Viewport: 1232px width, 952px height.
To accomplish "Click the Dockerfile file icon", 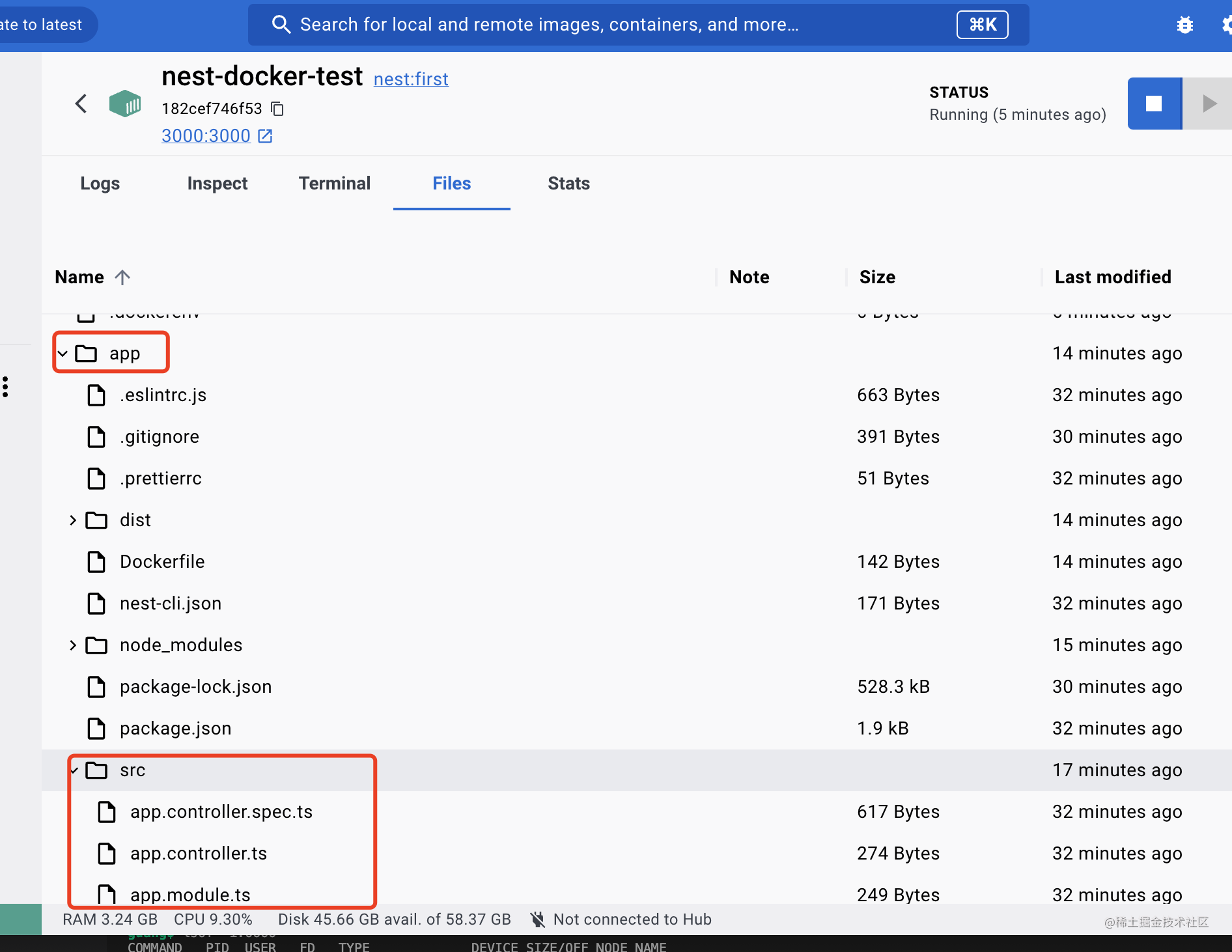I will [x=96, y=561].
